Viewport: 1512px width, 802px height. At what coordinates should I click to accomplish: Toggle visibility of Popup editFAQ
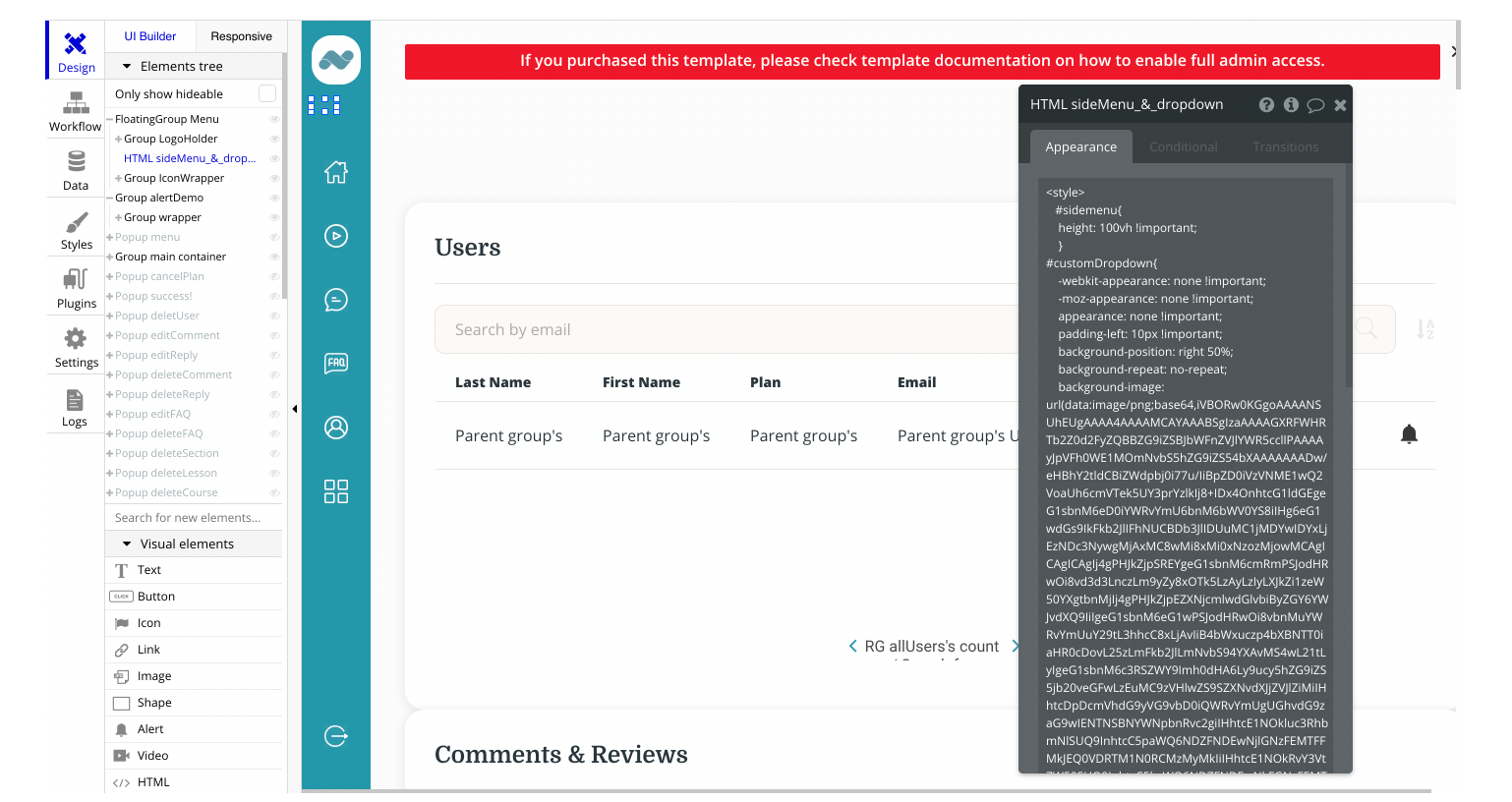pyautogui.click(x=274, y=414)
